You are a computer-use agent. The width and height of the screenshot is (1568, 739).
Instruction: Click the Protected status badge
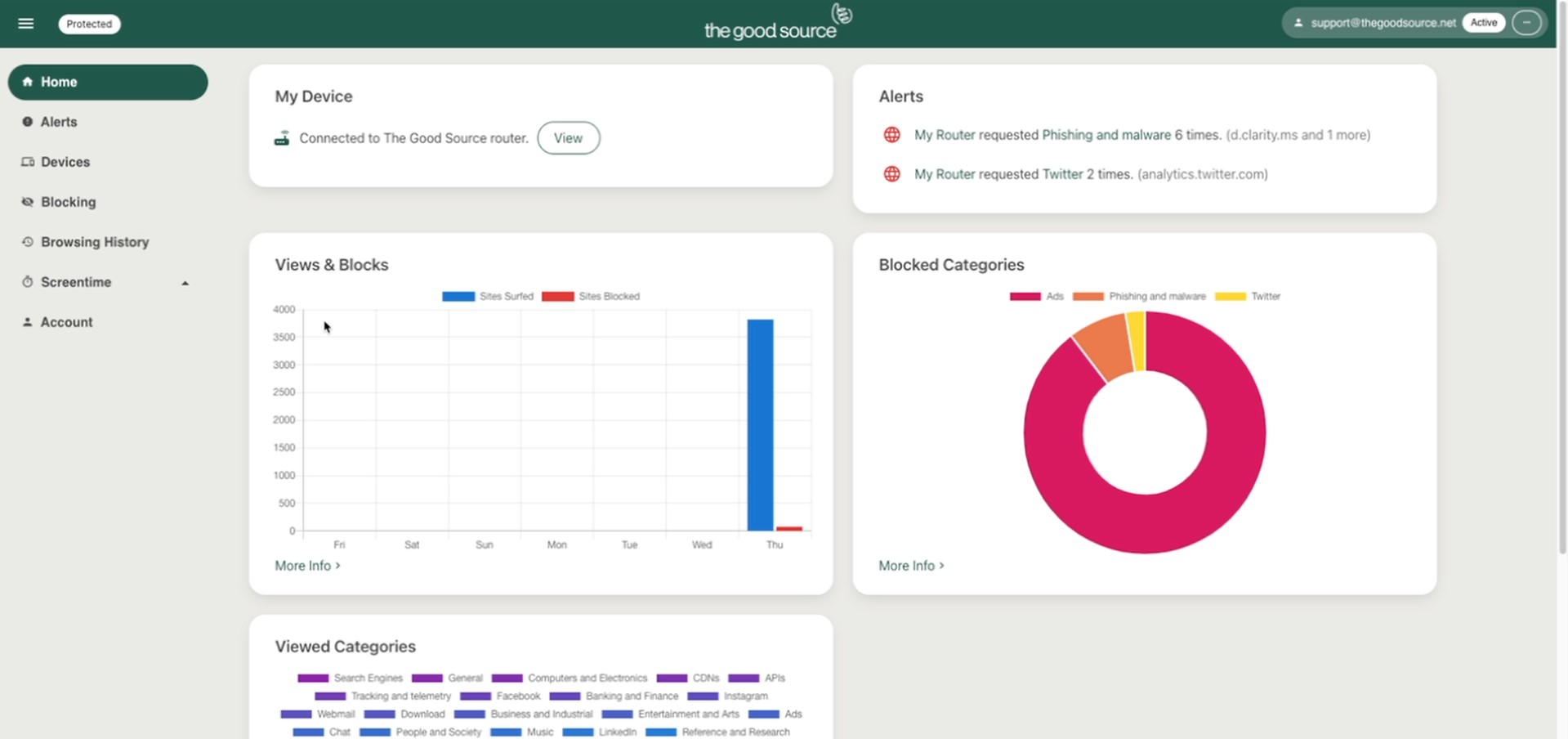(89, 24)
